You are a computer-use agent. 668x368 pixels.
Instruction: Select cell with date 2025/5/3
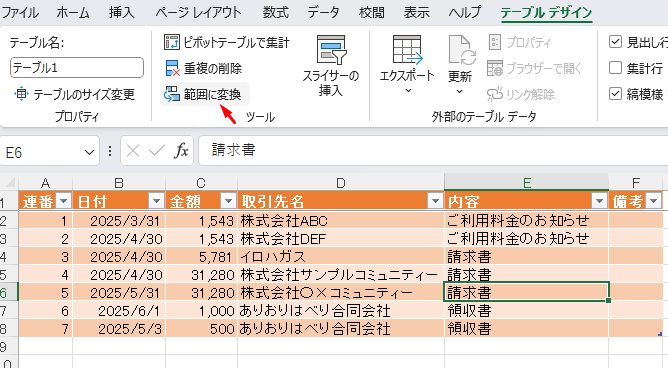tap(119, 329)
